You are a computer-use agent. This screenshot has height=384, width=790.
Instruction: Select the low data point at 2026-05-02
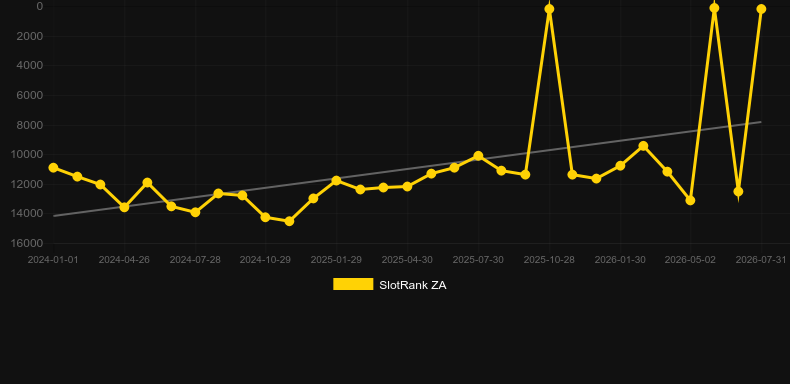pos(690,201)
